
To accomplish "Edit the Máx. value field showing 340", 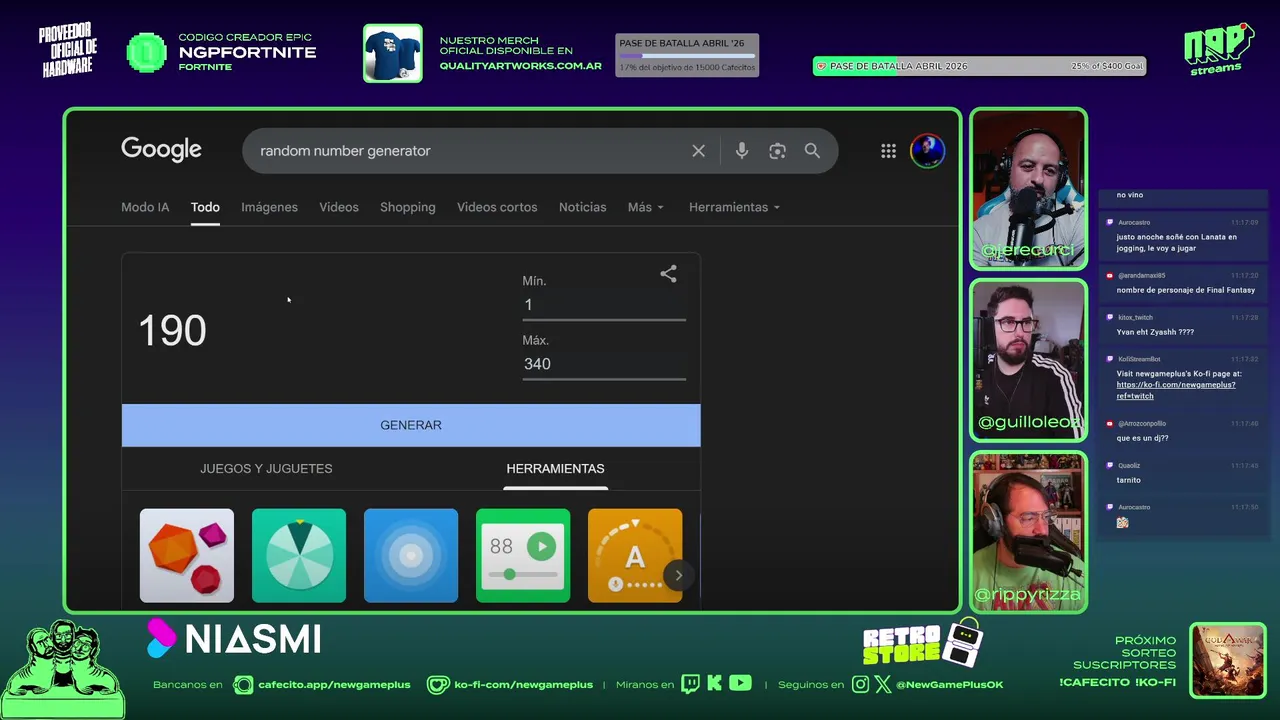I will (604, 364).
